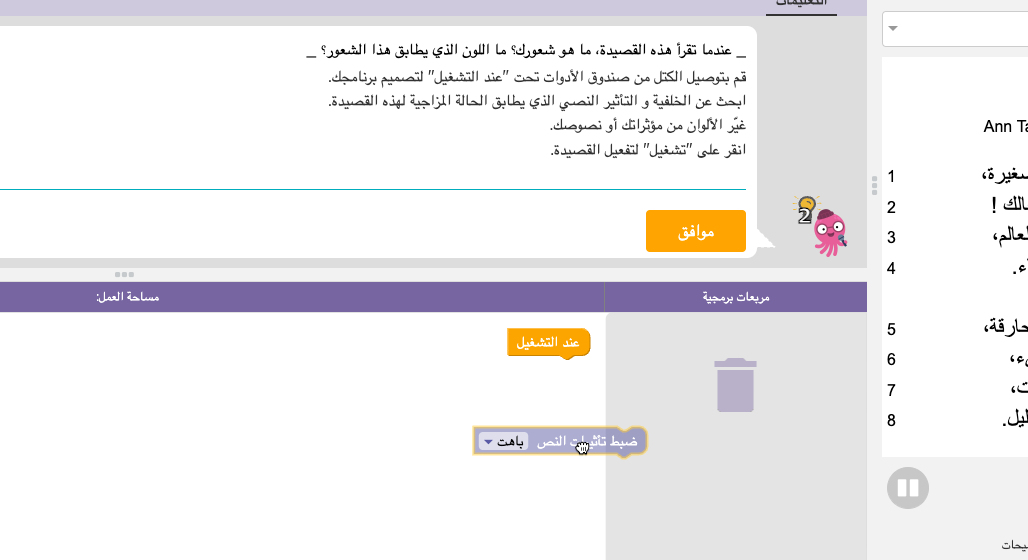Click the مساحة العمل workspace header

[x=128, y=297]
